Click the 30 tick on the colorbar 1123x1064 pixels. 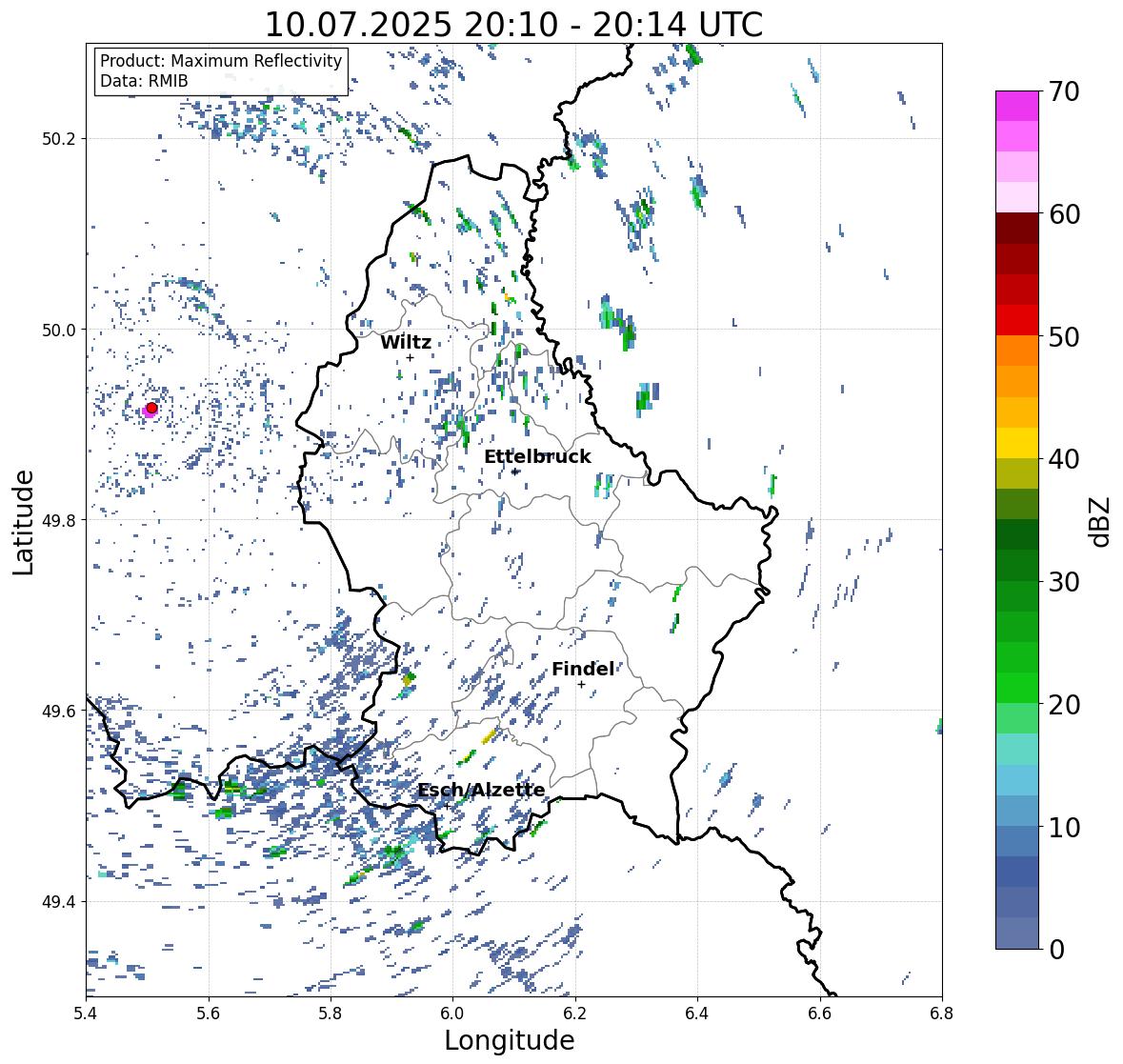click(x=1063, y=582)
